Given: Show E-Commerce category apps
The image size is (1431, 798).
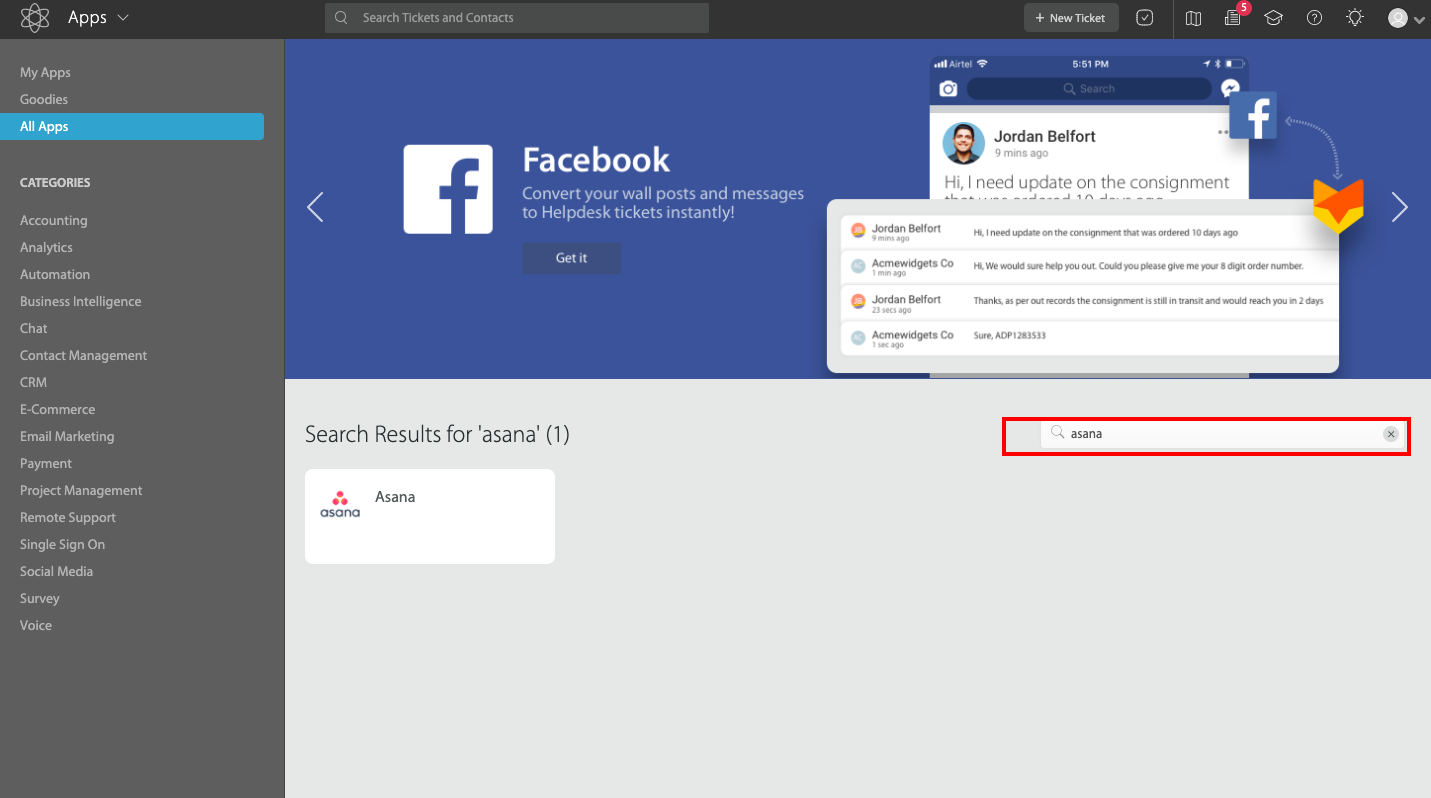Looking at the screenshot, I should pyautogui.click(x=58, y=409).
